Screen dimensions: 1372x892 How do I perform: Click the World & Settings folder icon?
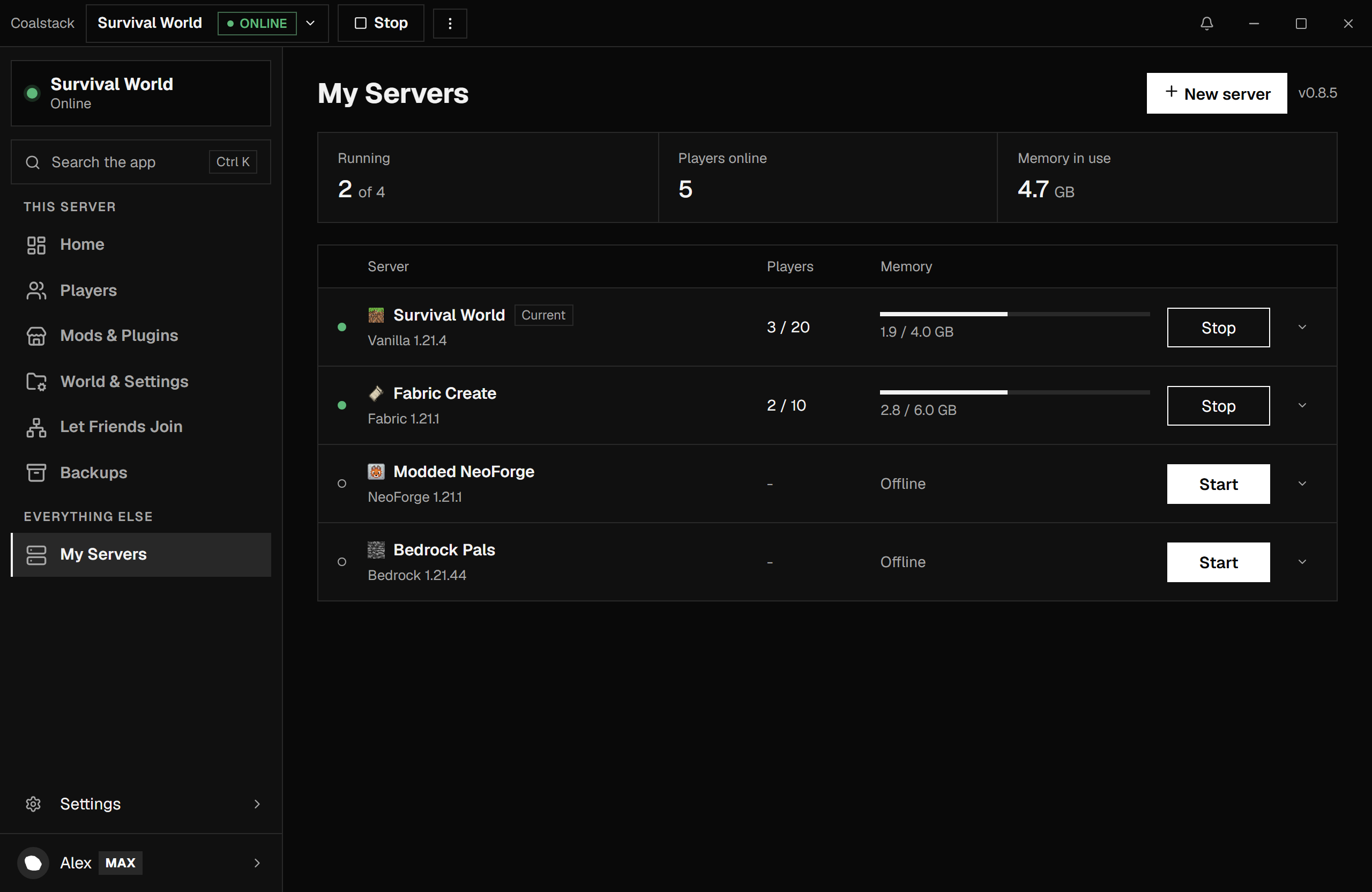(x=36, y=382)
